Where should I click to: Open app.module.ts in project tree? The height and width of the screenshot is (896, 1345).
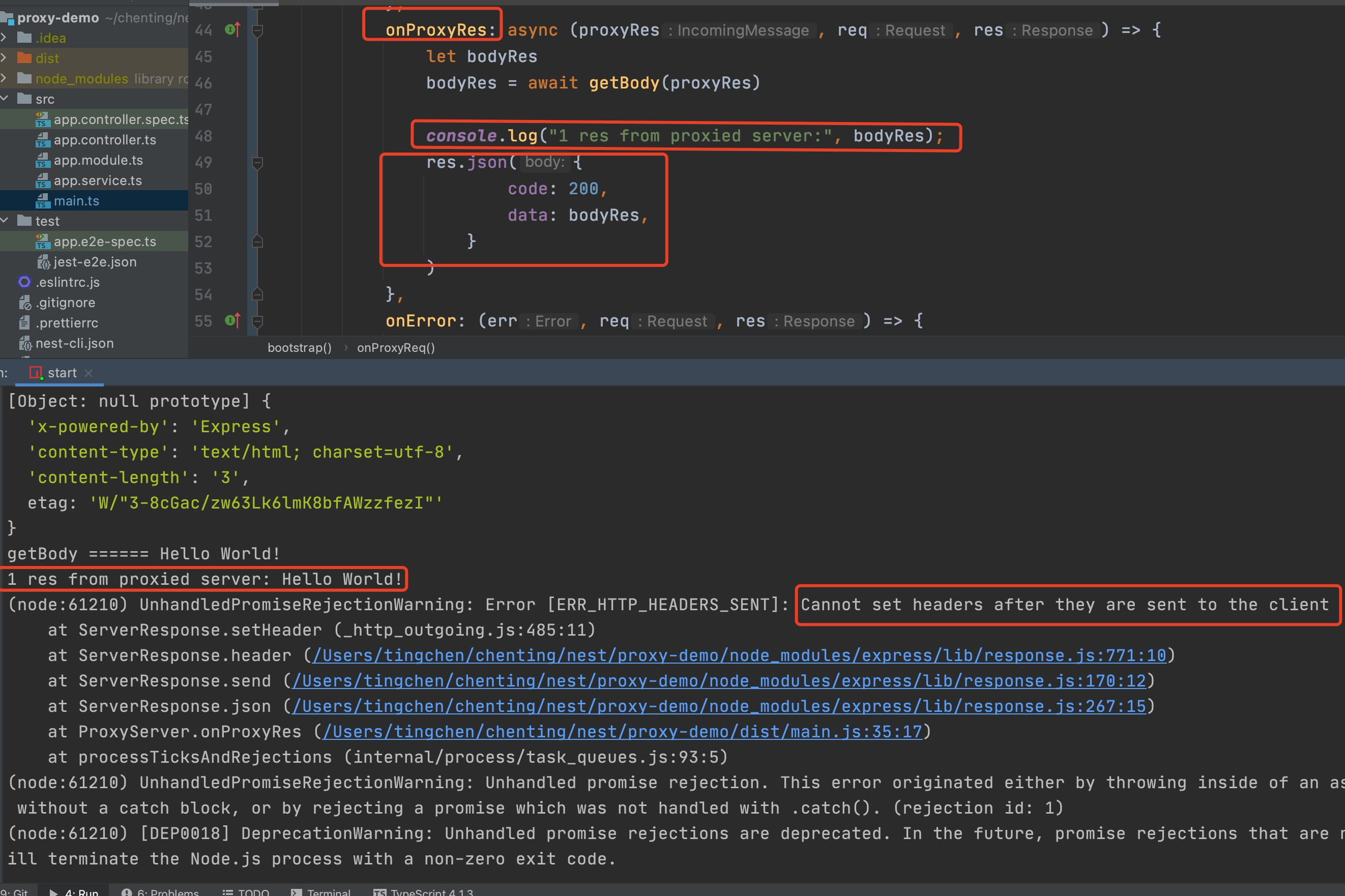pos(98,160)
